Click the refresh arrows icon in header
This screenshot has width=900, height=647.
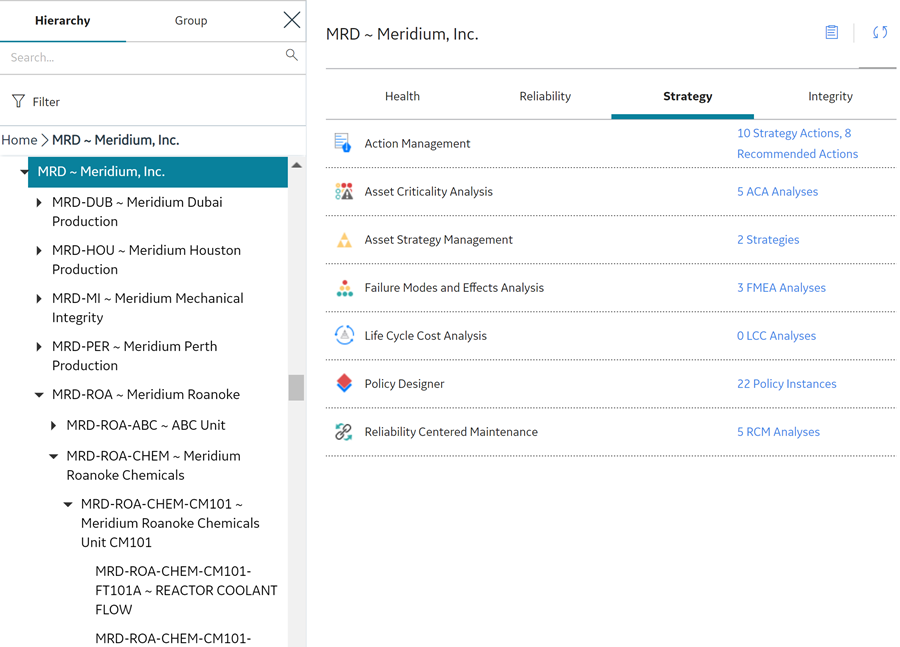(x=880, y=32)
